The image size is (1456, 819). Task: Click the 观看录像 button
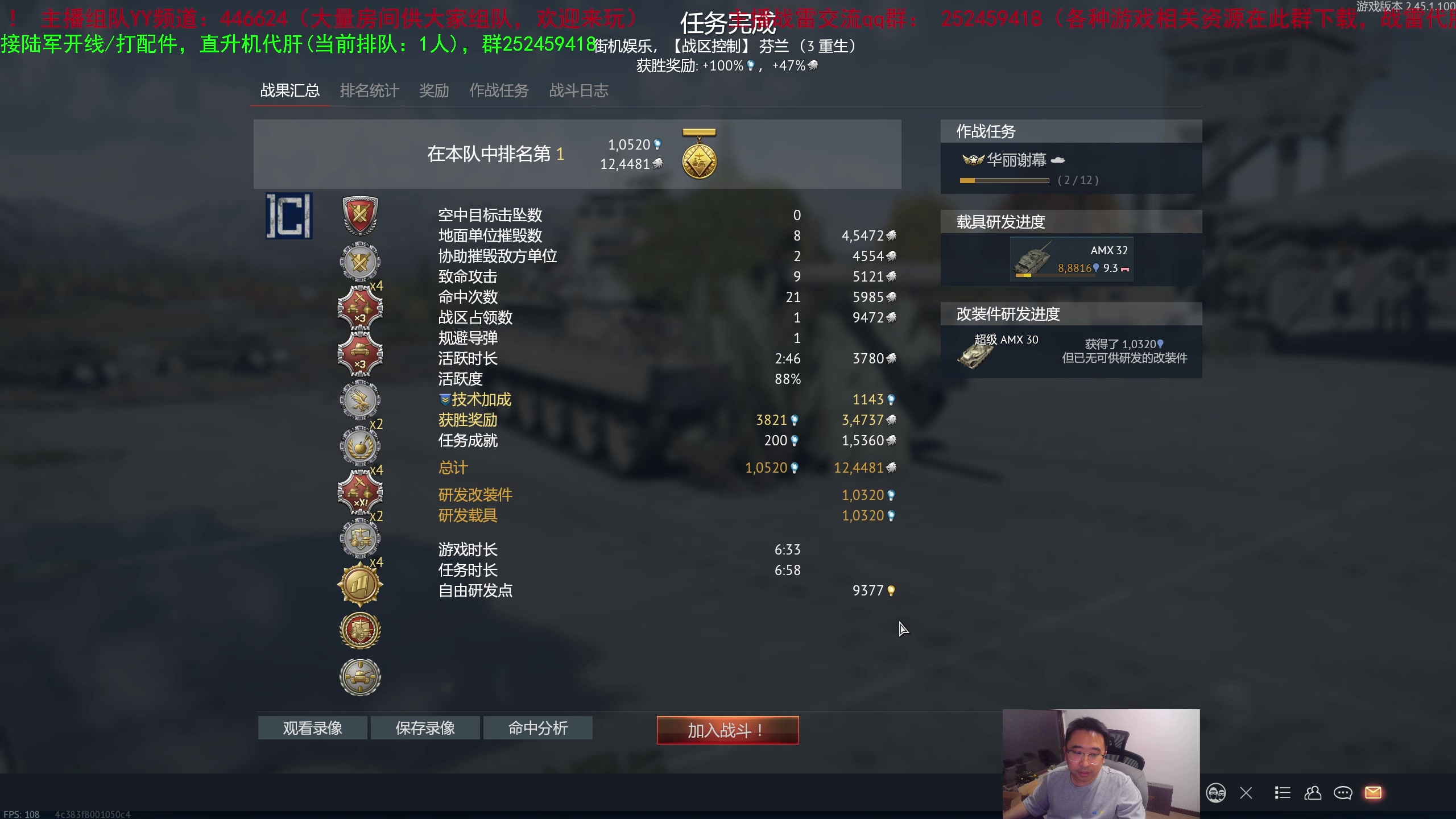[x=312, y=728]
